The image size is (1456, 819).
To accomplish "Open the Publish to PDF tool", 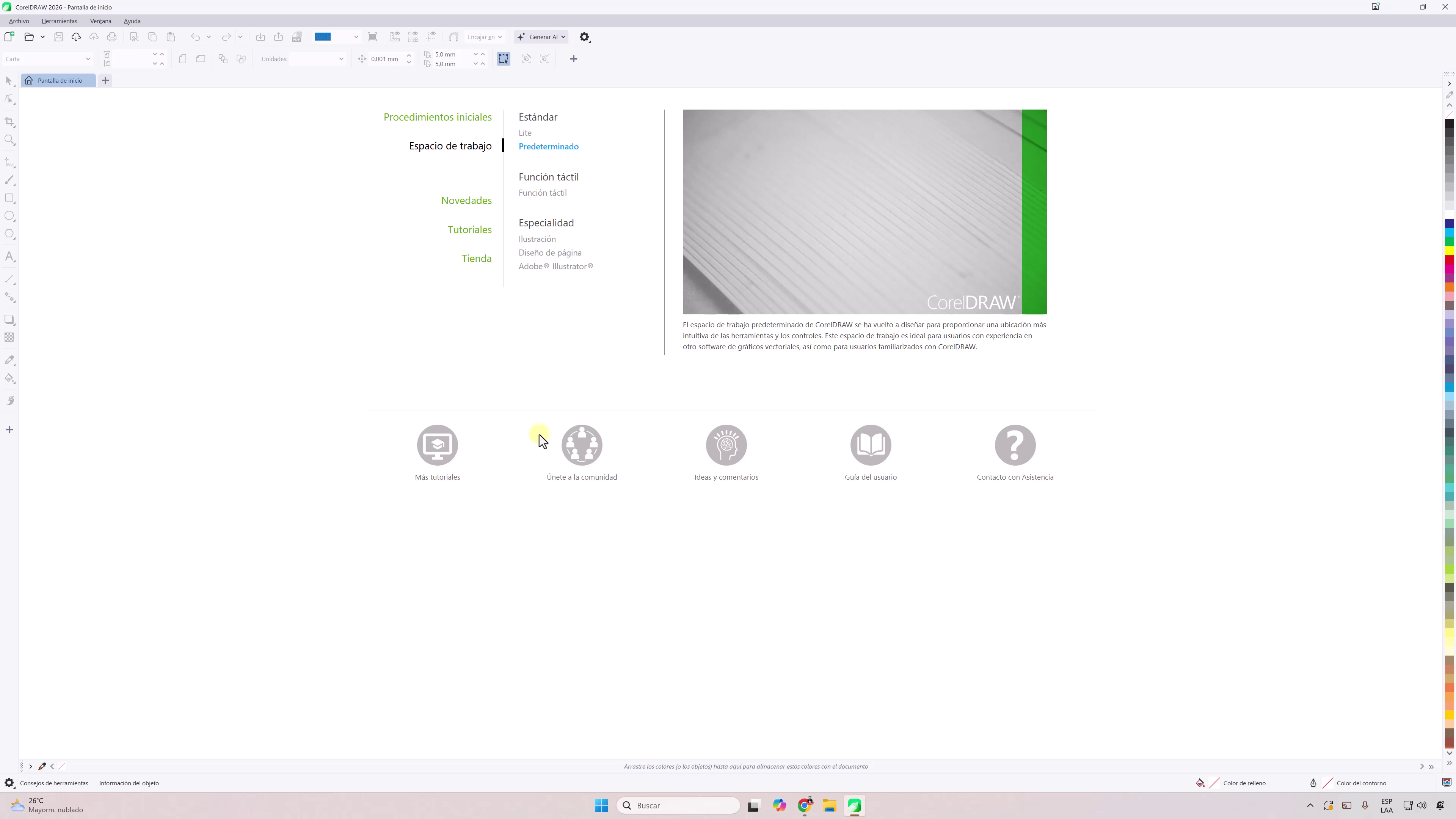I will click(x=297, y=37).
